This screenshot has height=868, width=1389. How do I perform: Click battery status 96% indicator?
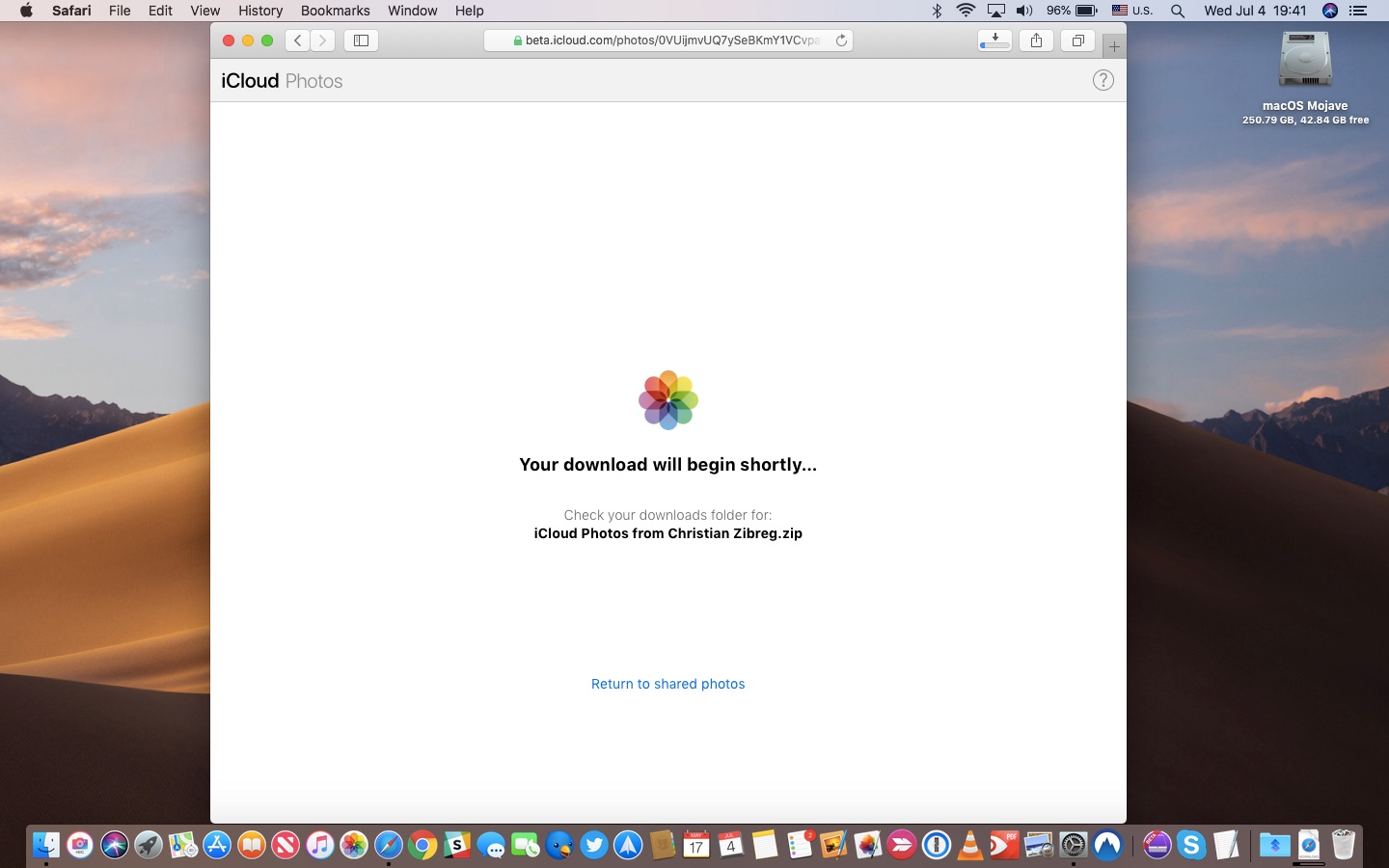[x=1072, y=11]
